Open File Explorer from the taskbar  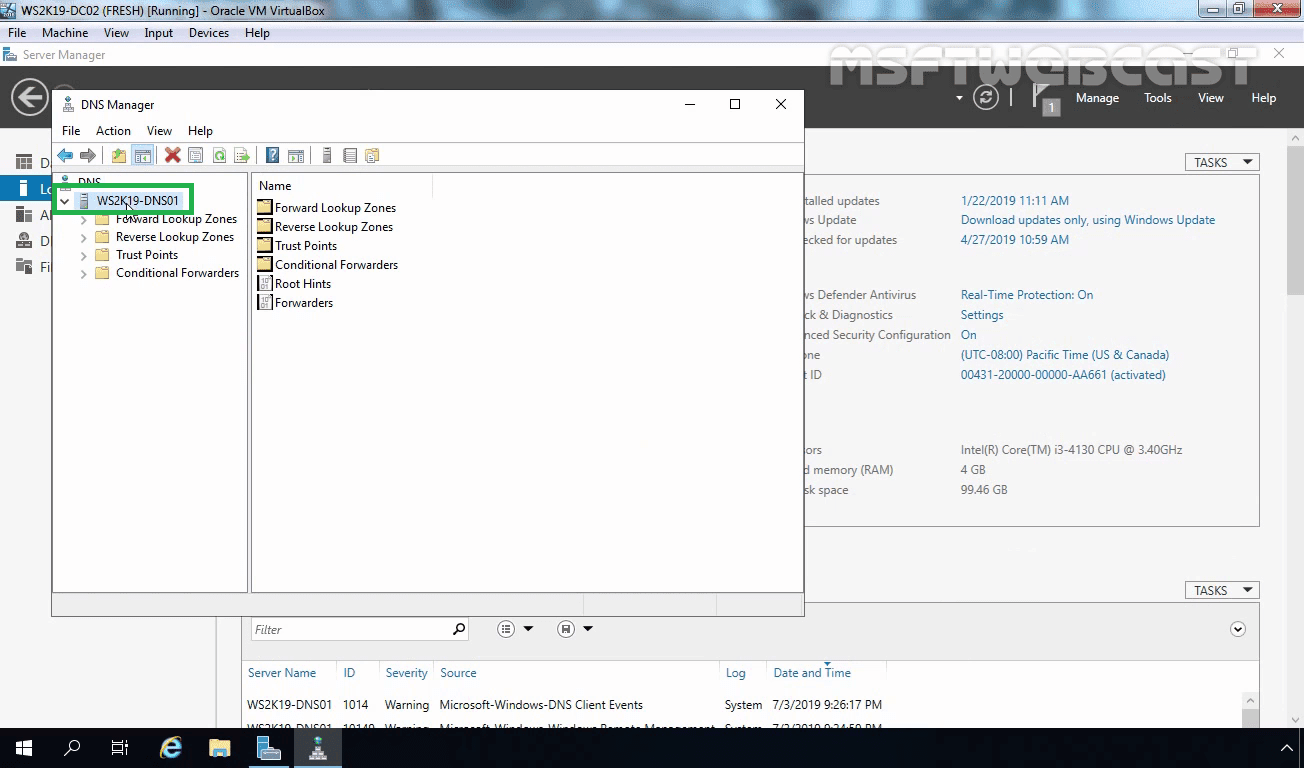pos(219,748)
